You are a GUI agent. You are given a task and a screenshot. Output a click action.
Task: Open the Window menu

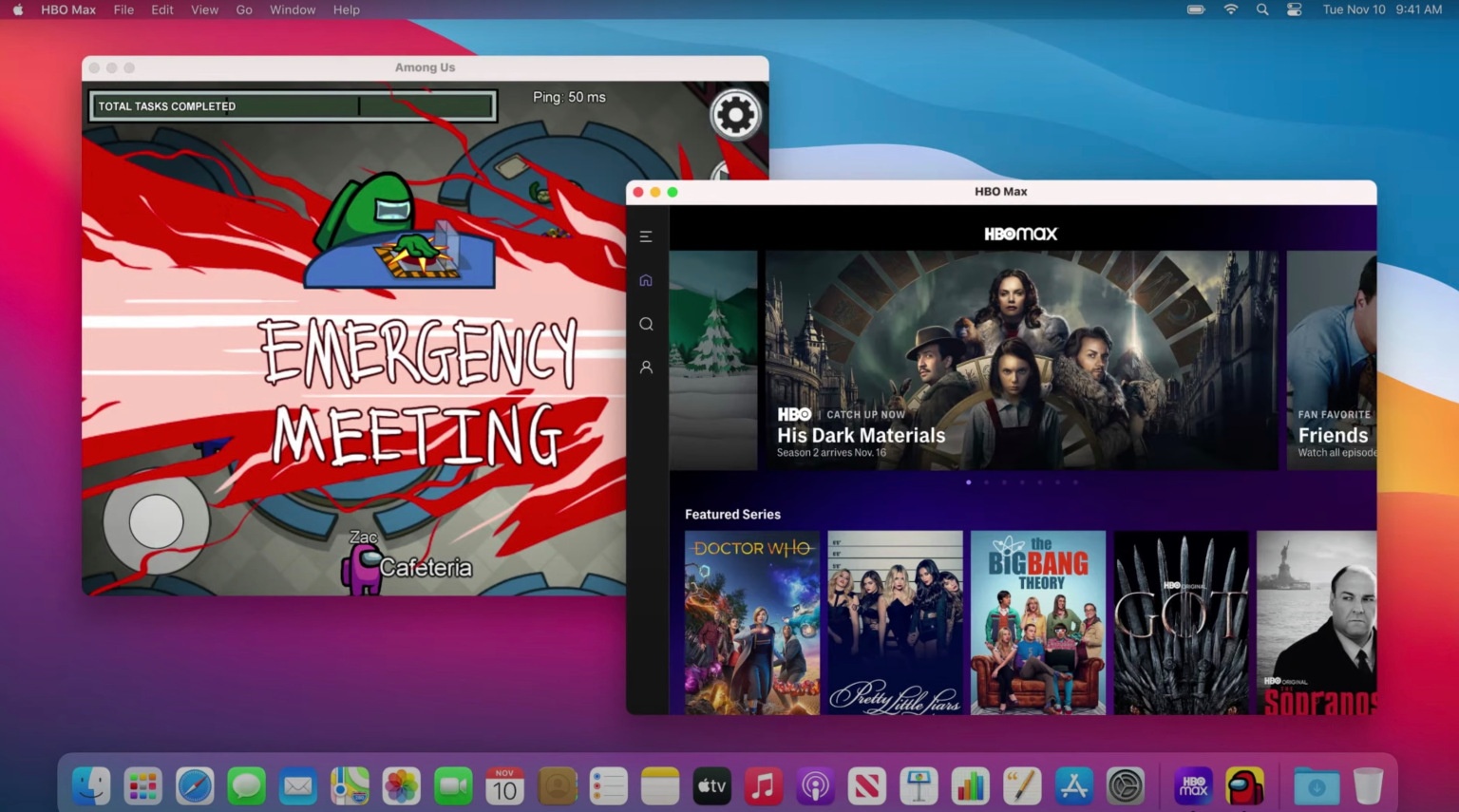pyautogui.click(x=292, y=9)
